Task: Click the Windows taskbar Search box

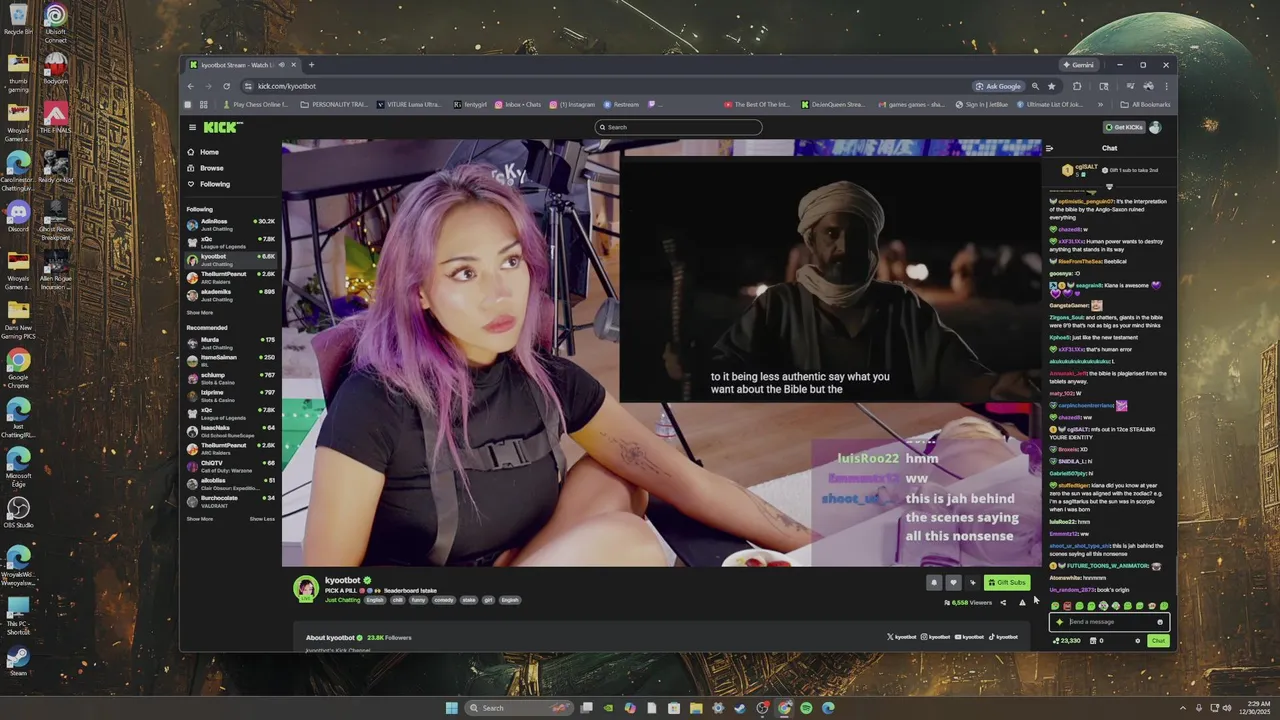Action: pyautogui.click(x=520, y=708)
